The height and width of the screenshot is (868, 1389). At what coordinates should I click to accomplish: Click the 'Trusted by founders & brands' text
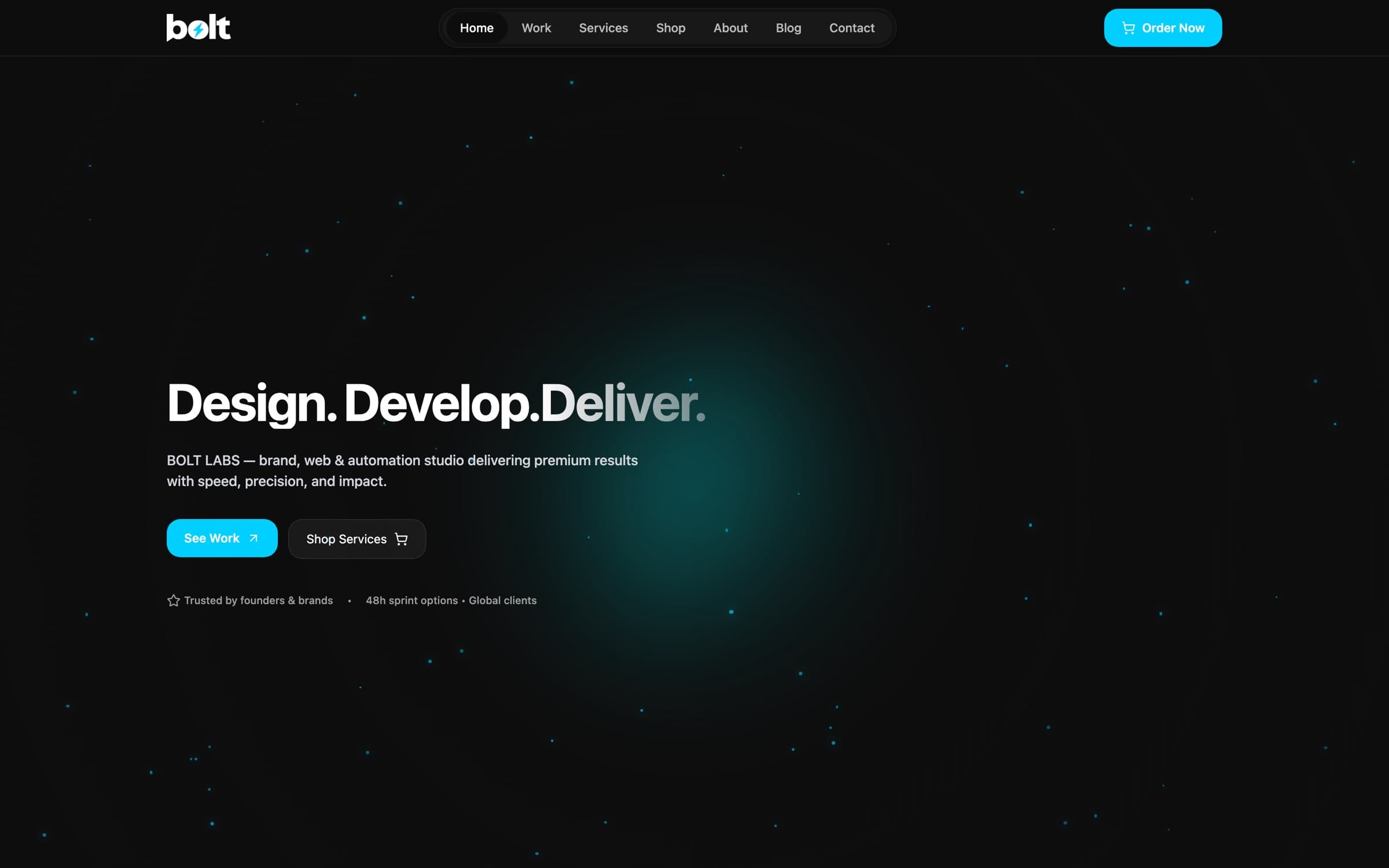pyautogui.click(x=258, y=601)
